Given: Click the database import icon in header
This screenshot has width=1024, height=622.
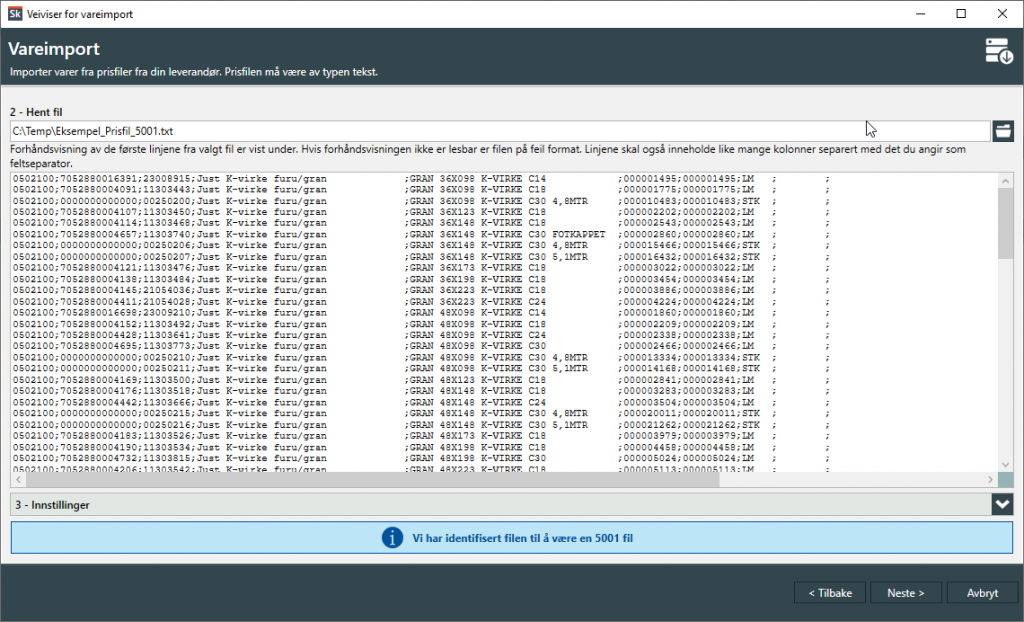Looking at the screenshot, I should tap(999, 52).
